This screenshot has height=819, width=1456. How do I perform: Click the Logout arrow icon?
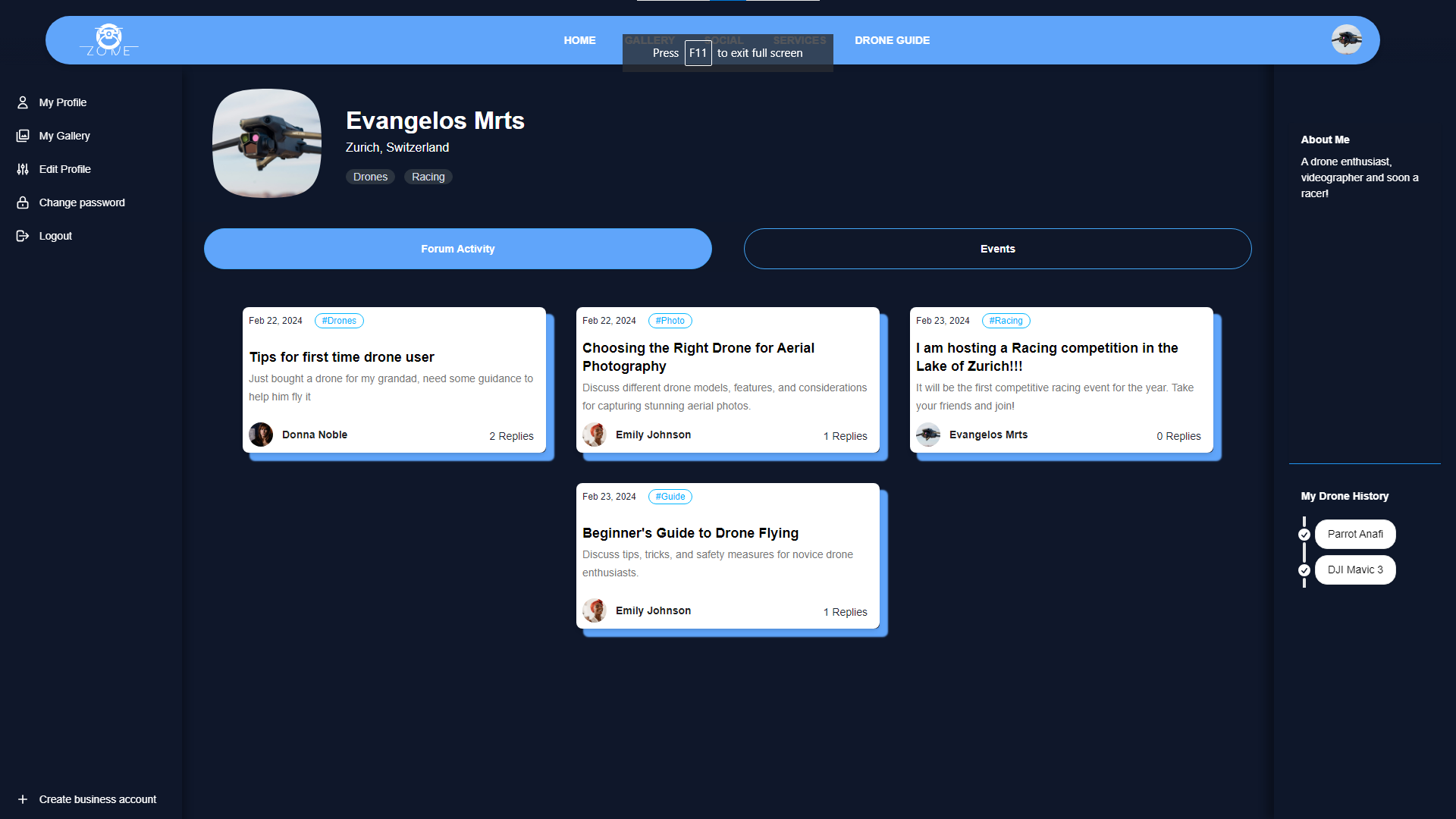[23, 236]
